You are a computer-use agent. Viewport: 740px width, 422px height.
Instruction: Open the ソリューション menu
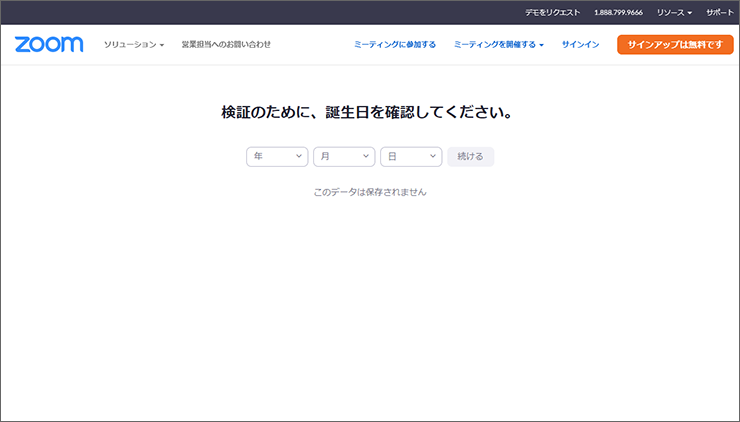[x=134, y=44]
